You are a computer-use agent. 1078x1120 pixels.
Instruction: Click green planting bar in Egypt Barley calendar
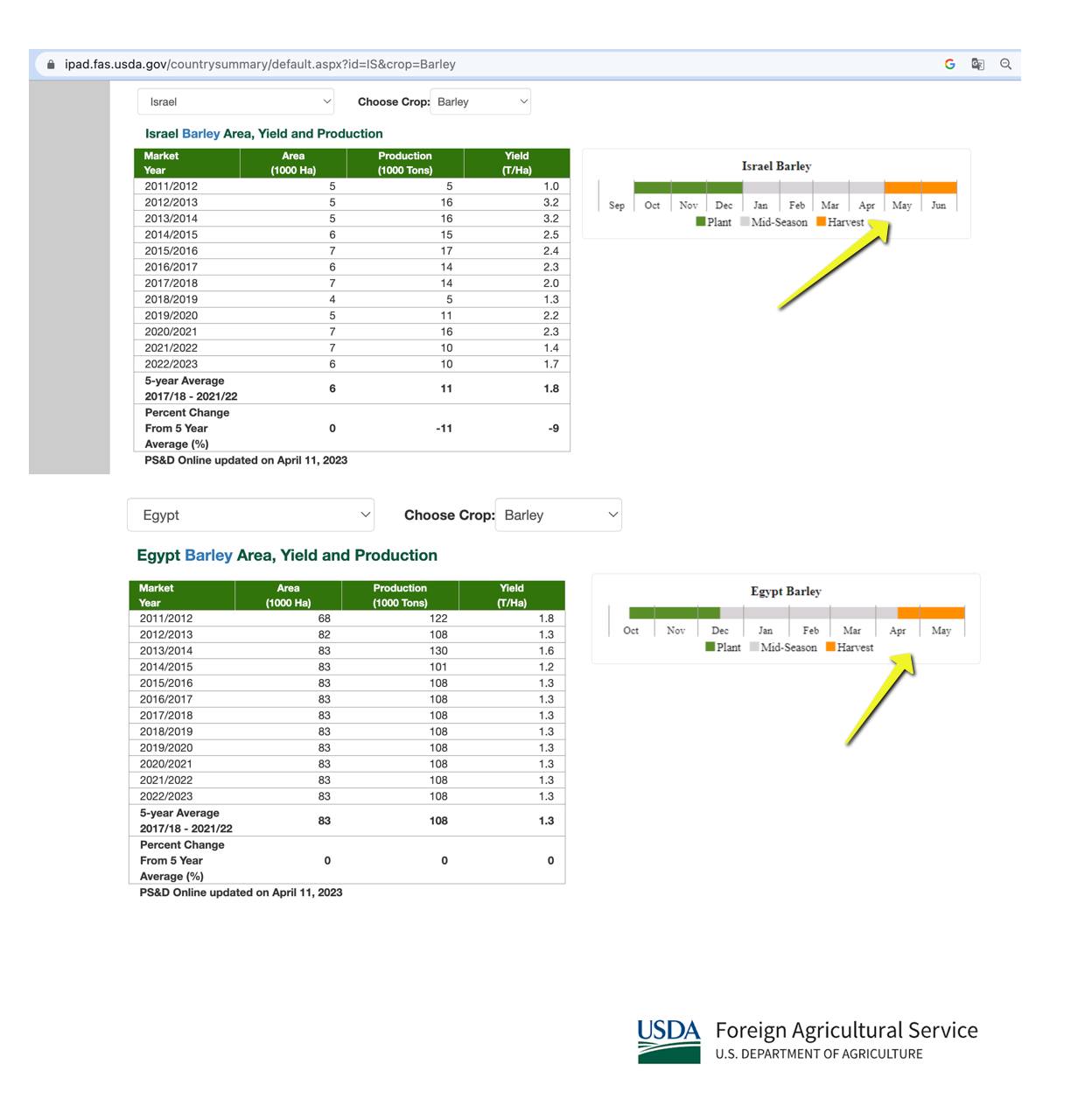(674, 612)
